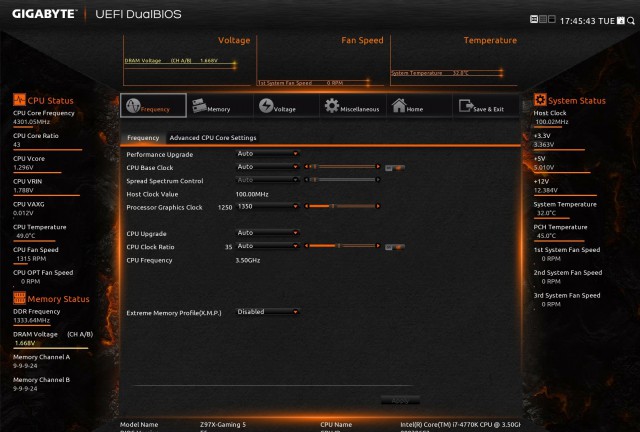Switch to the Advanced CPU Core Settings tab
This screenshot has height=432, width=640.
[x=213, y=138]
